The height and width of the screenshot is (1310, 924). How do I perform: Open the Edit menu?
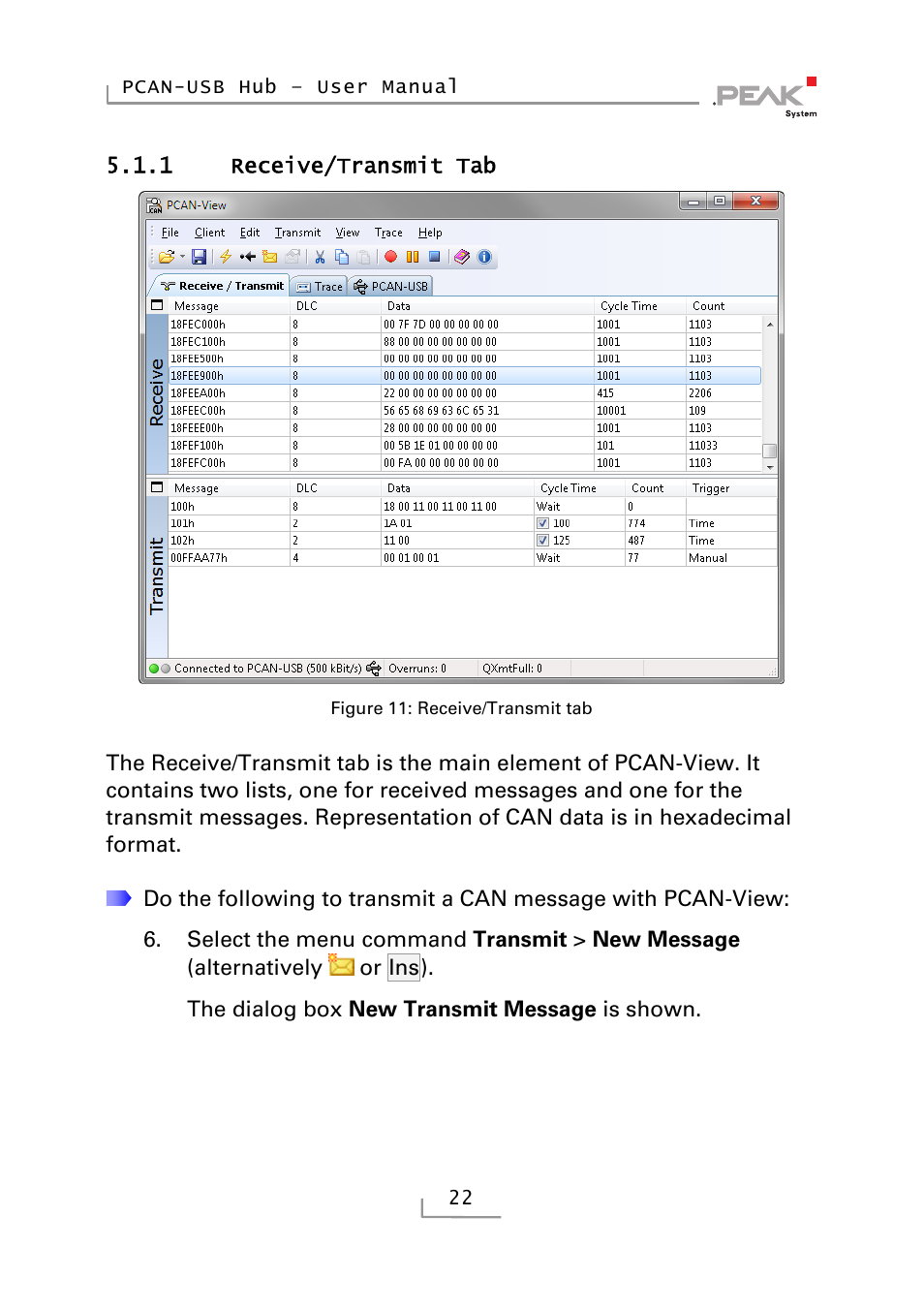click(x=250, y=233)
